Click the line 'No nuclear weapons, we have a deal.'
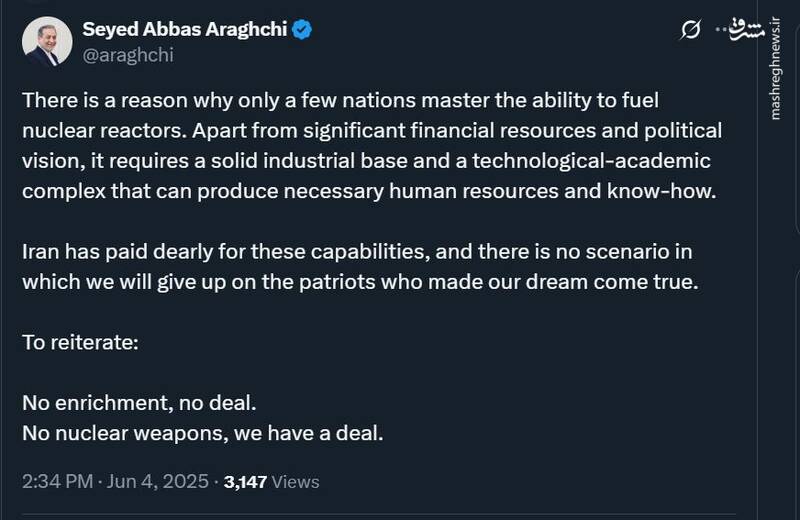Screen dimensions: 800x520 (203, 434)
